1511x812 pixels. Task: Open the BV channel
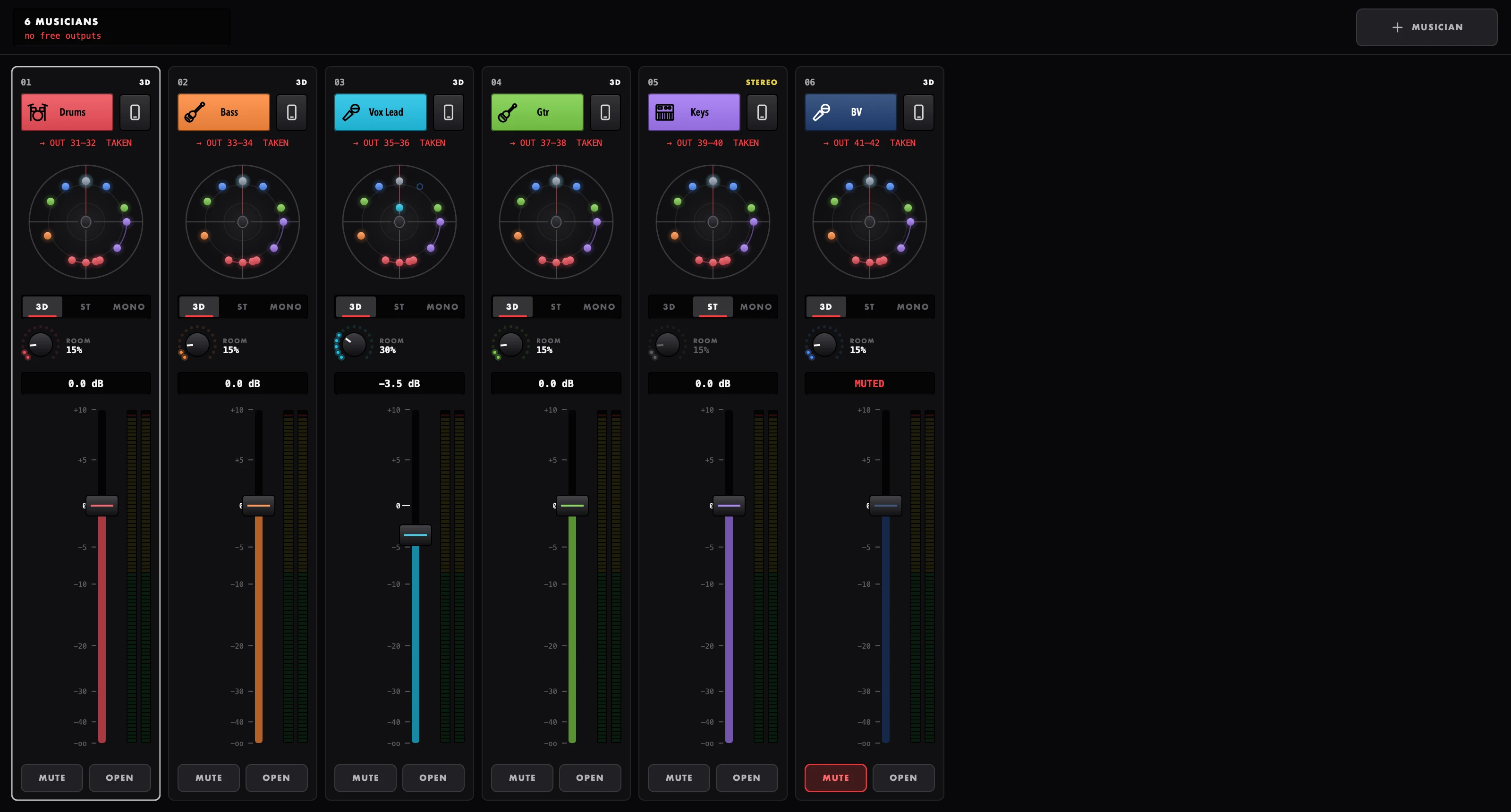pos(903,778)
